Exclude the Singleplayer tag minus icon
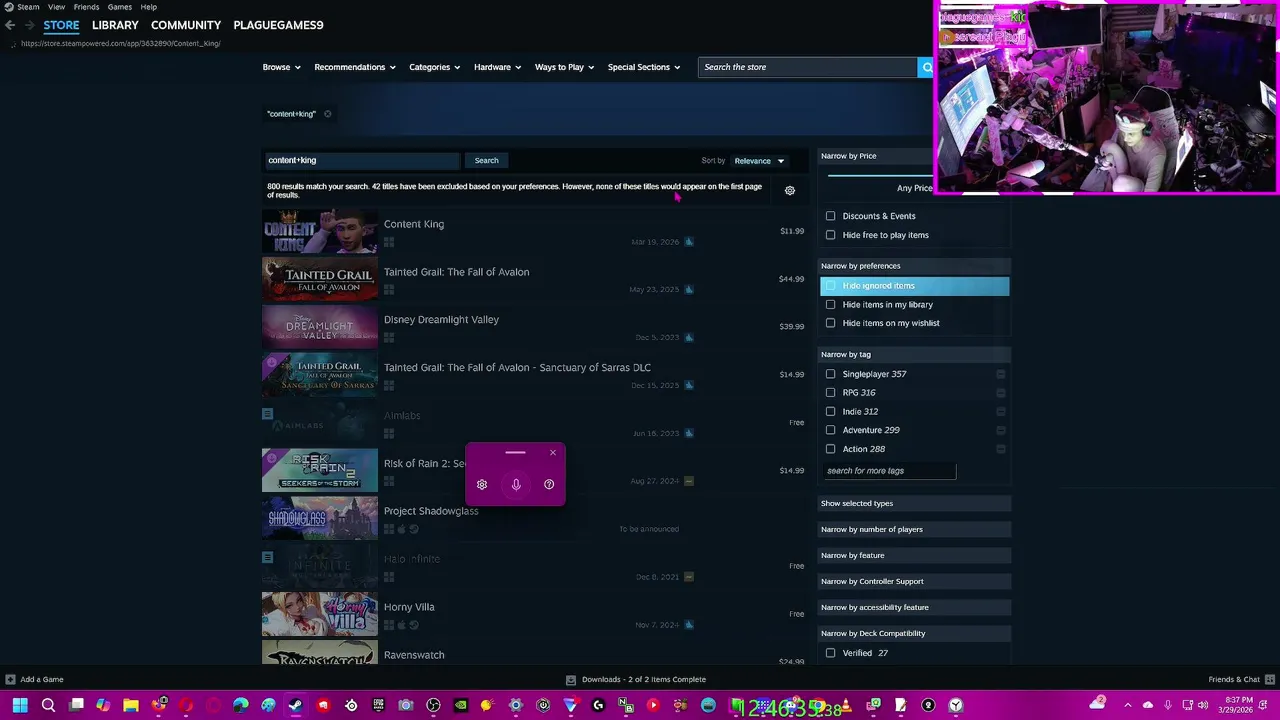The image size is (1280, 720). click(1000, 374)
